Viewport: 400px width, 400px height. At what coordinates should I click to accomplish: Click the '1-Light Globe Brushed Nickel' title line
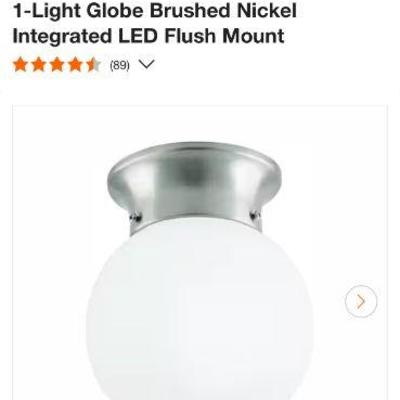155,10
